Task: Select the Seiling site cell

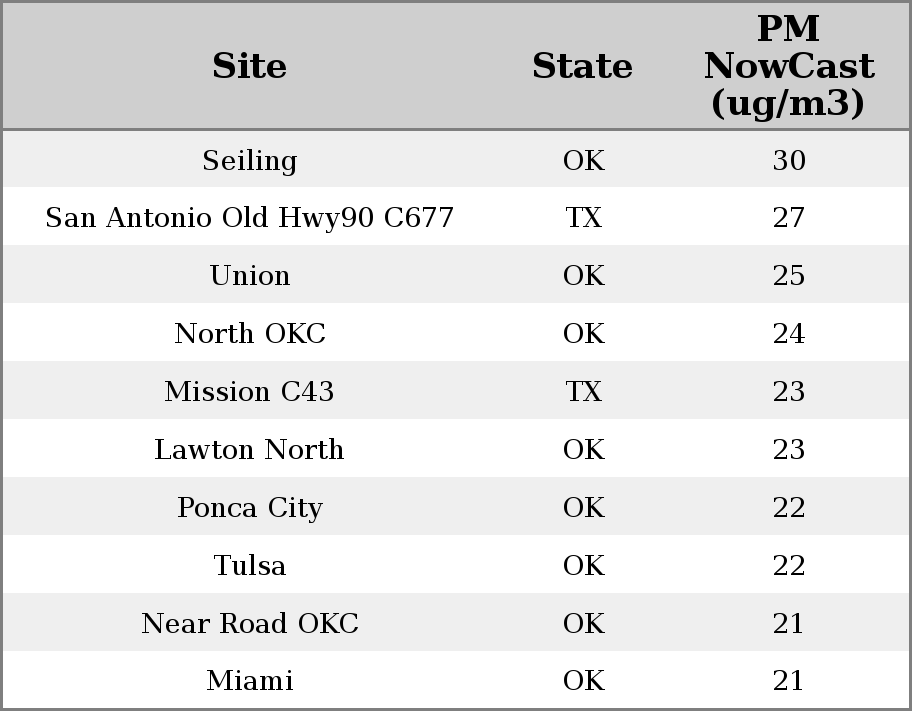Action: [x=250, y=161]
